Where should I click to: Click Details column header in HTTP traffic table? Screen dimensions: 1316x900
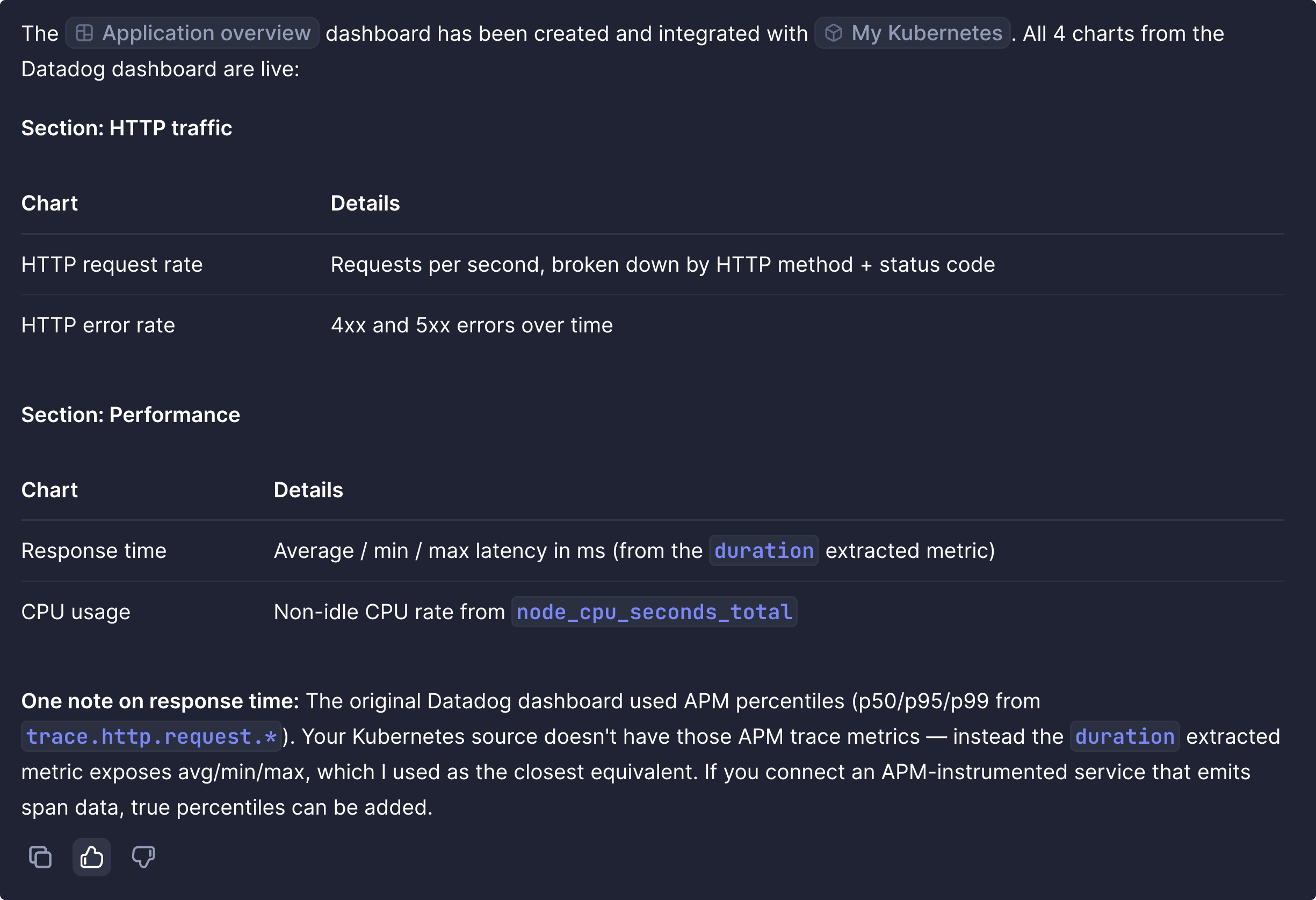point(365,203)
